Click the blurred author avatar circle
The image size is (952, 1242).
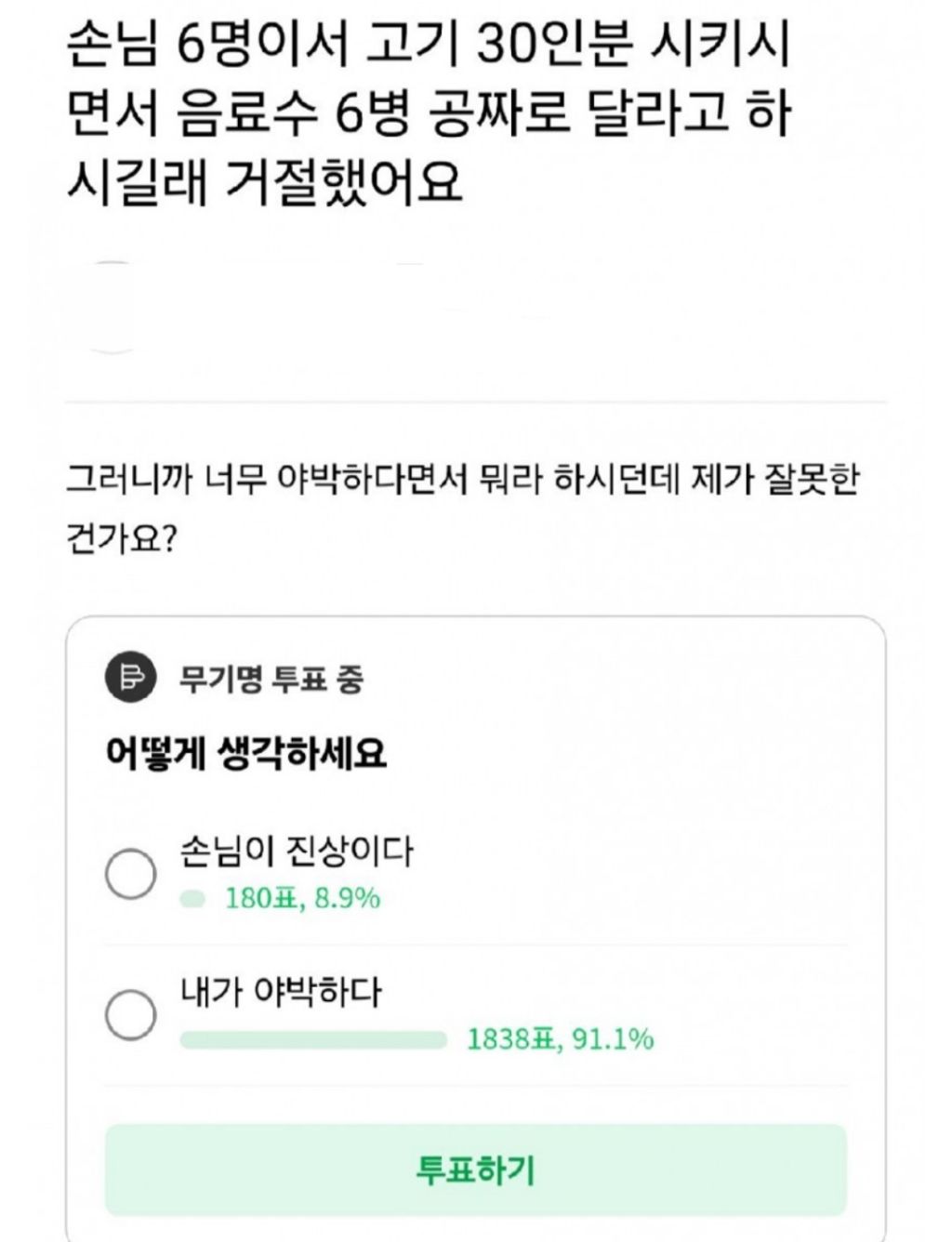click(112, 307)
